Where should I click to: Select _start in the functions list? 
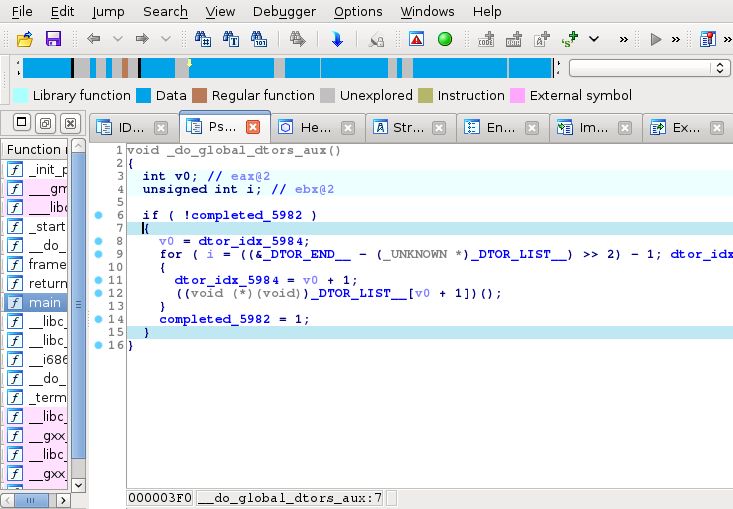tap(36, 227)
